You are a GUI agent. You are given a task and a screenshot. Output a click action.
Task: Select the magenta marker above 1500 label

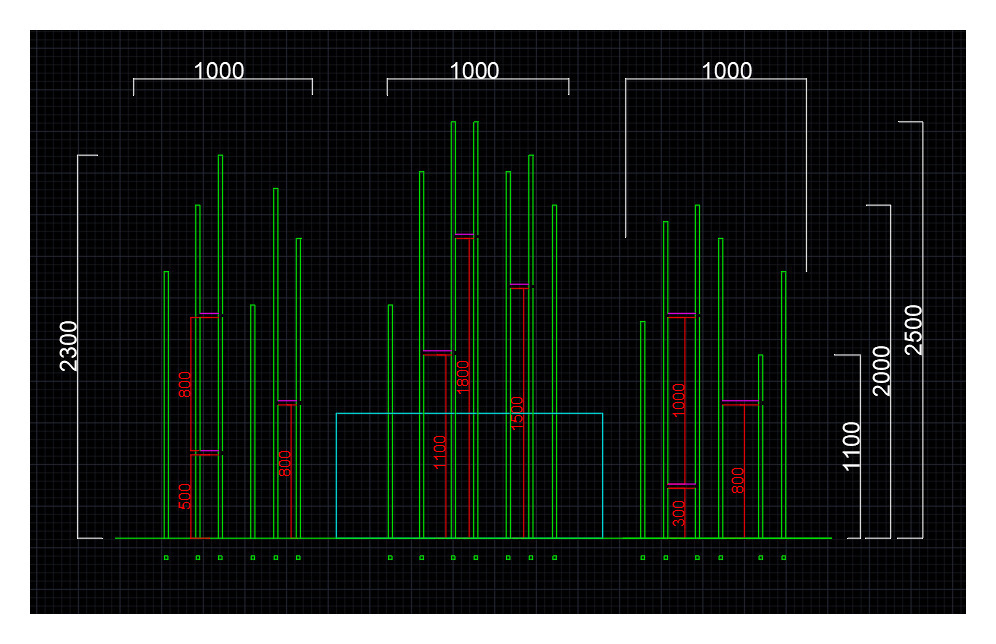point(519,285)
